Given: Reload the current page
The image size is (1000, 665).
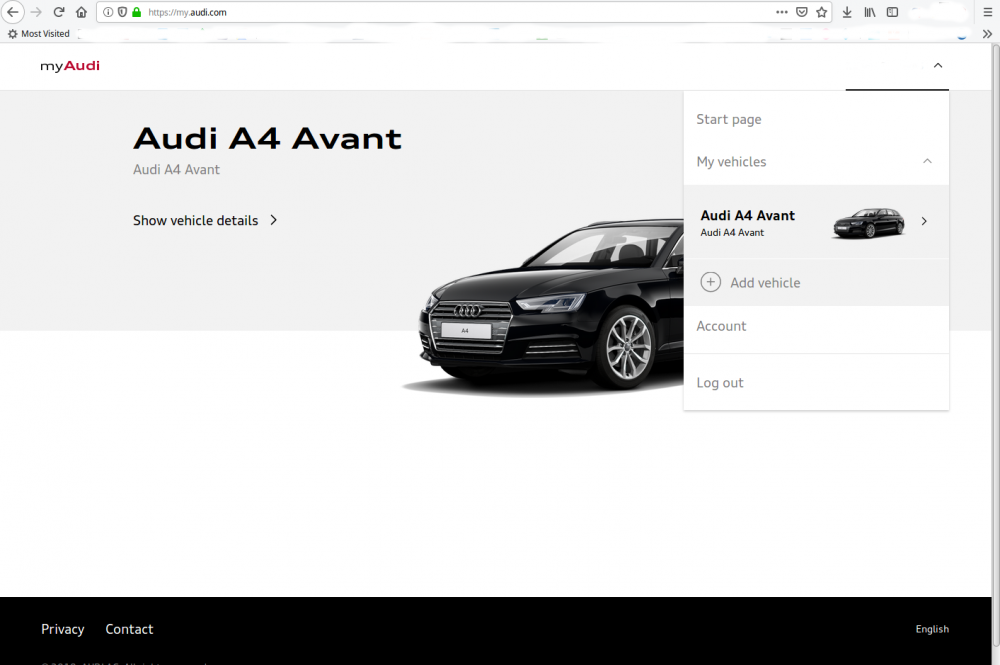Looking at the screenshot, I should point(59,12).
